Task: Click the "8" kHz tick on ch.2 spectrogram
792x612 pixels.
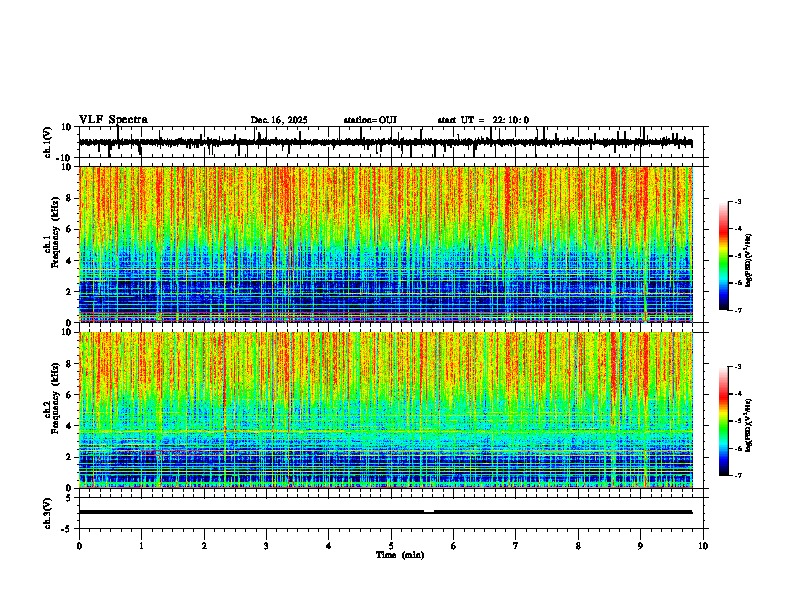Action: point(69,364)
